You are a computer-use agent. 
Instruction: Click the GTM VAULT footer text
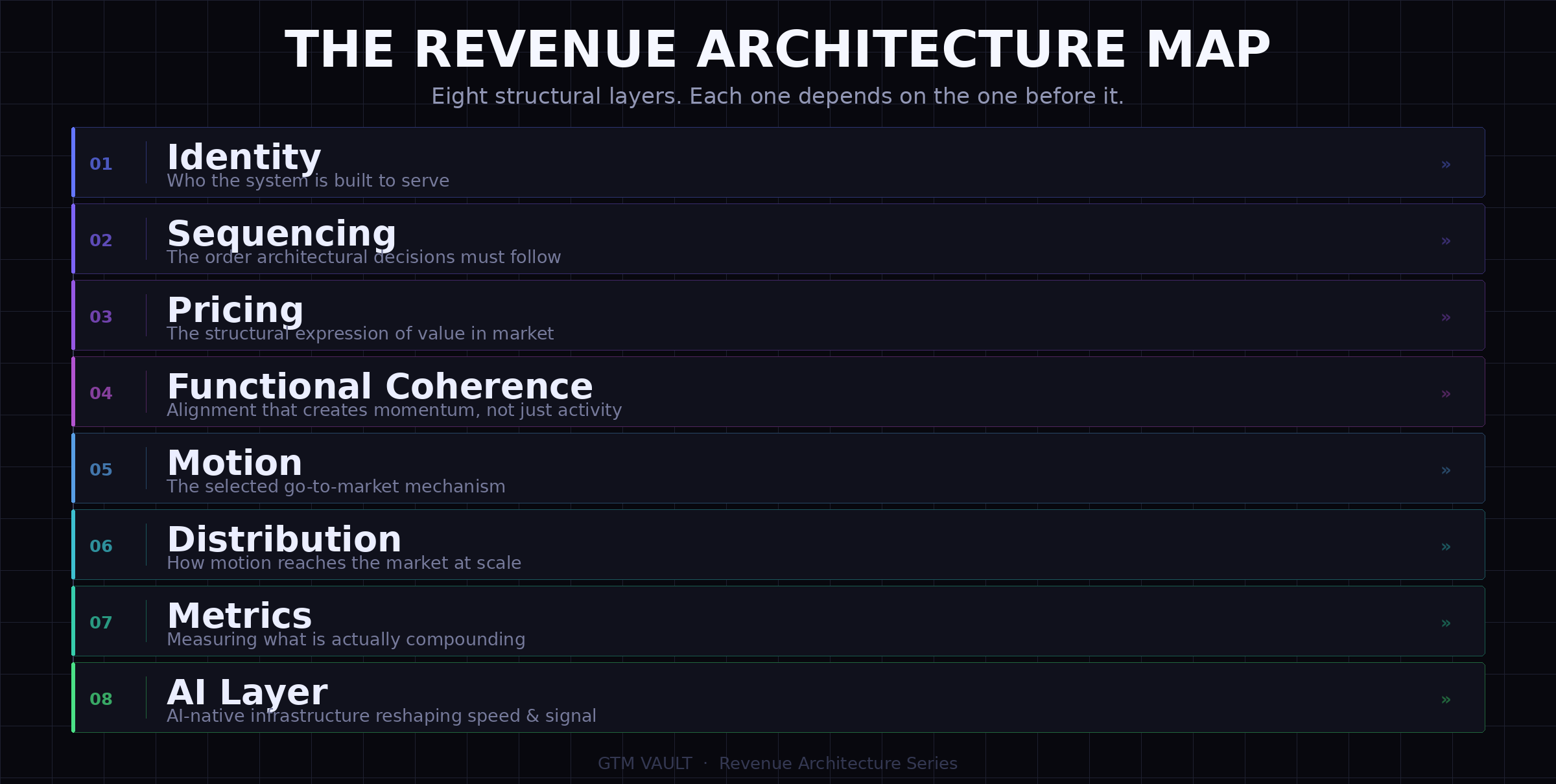(644, 764)
